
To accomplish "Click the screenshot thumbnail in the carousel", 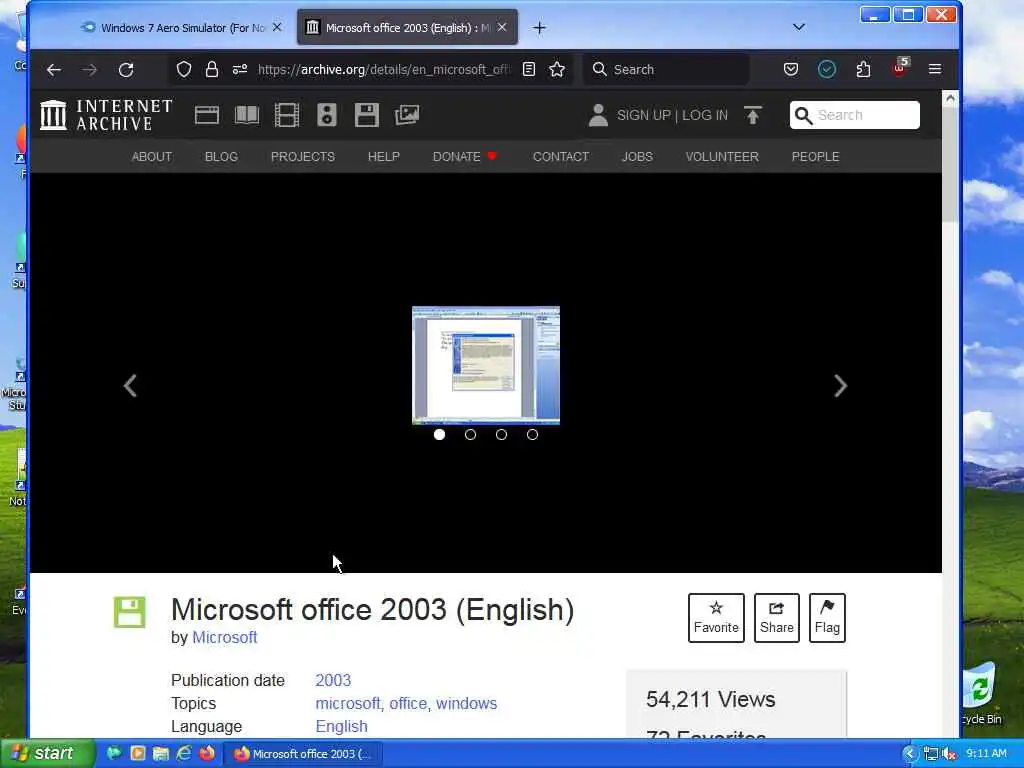I will [486, 366].
